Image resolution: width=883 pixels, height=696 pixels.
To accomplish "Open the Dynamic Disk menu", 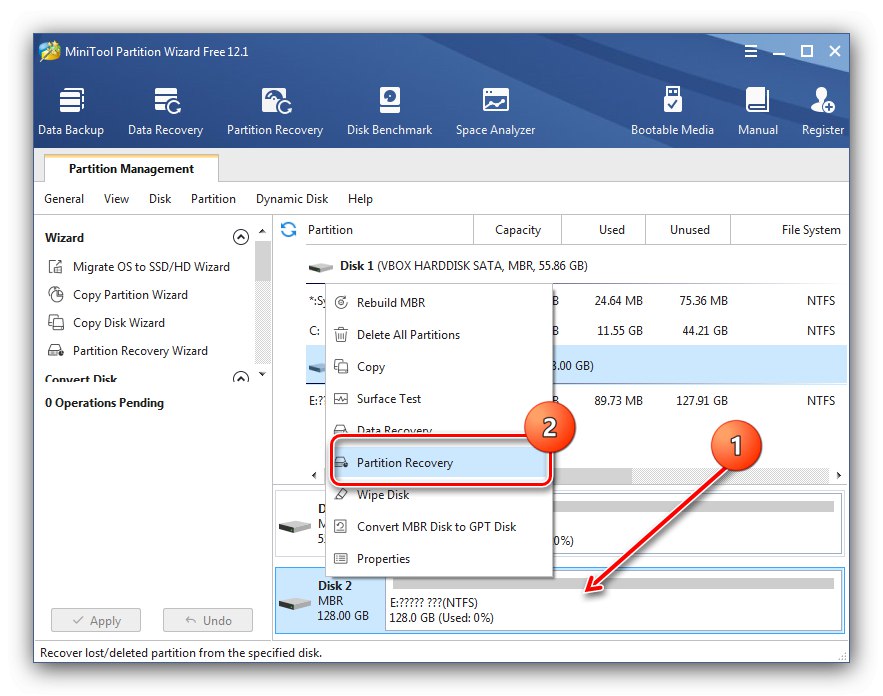I will (x=291, y=199).
